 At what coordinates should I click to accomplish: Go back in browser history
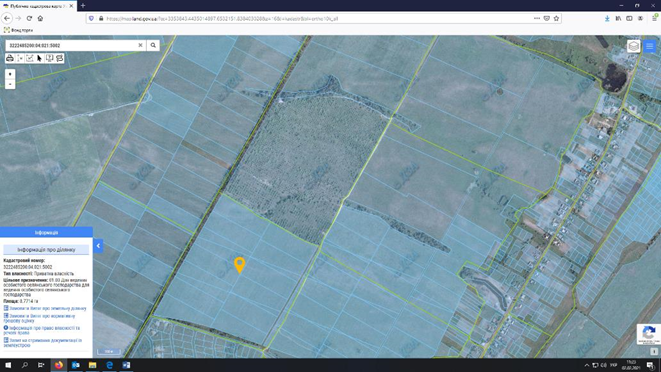click(x=7, y=18)
